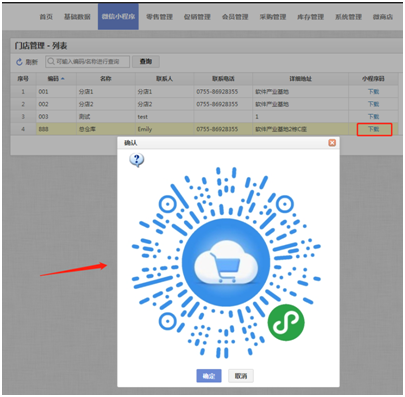405x397 pixels.
Task: Click the shopping cart cloud logo in the QR code
Action: [226, 262]
